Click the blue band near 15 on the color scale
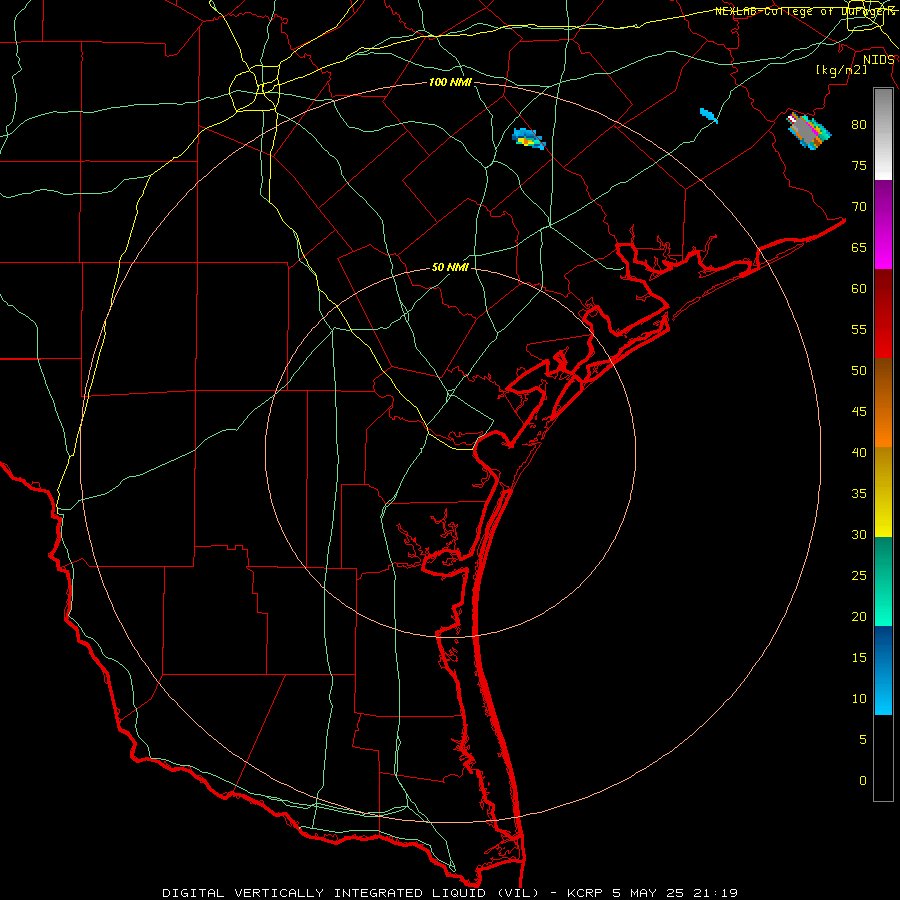 [883, 670]
